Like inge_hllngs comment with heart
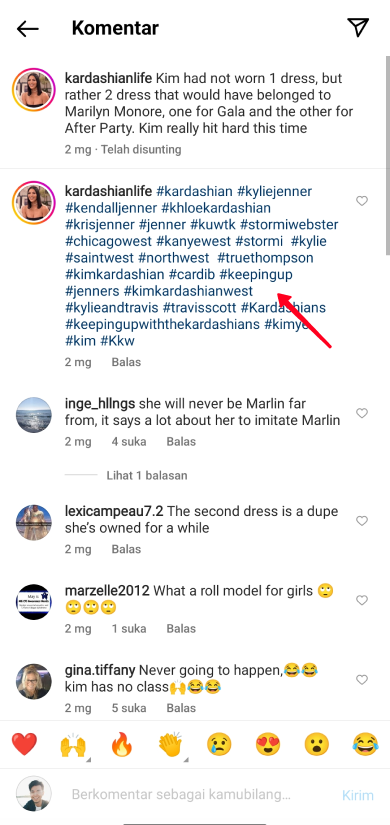 (x=362, y=413)
